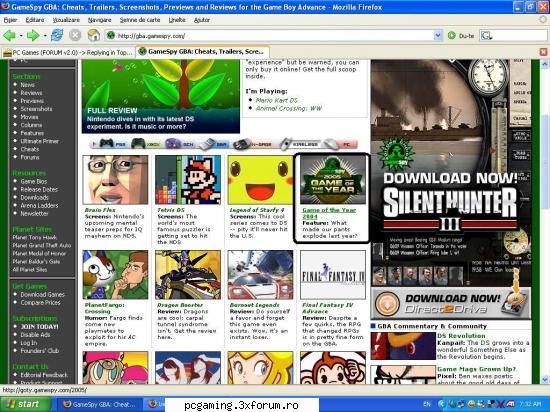550x412 pixels.
Task: Click the vertical page scrollbar down arrow
Action: [545, 379]
